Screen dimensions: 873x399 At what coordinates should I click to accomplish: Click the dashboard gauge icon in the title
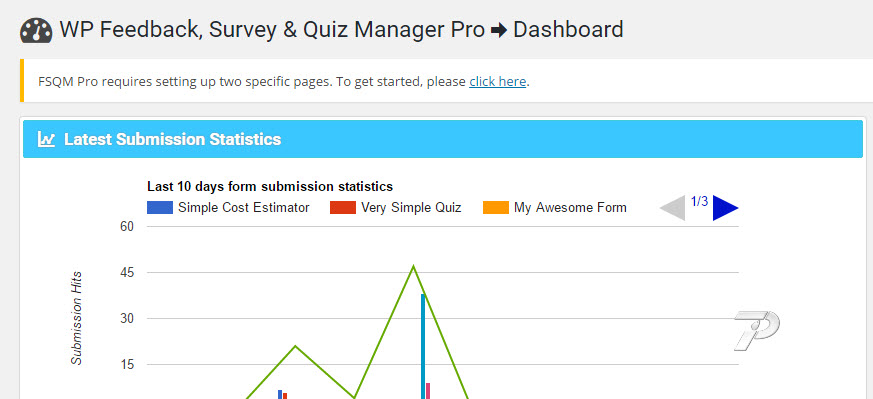click(x=36, y=31)
